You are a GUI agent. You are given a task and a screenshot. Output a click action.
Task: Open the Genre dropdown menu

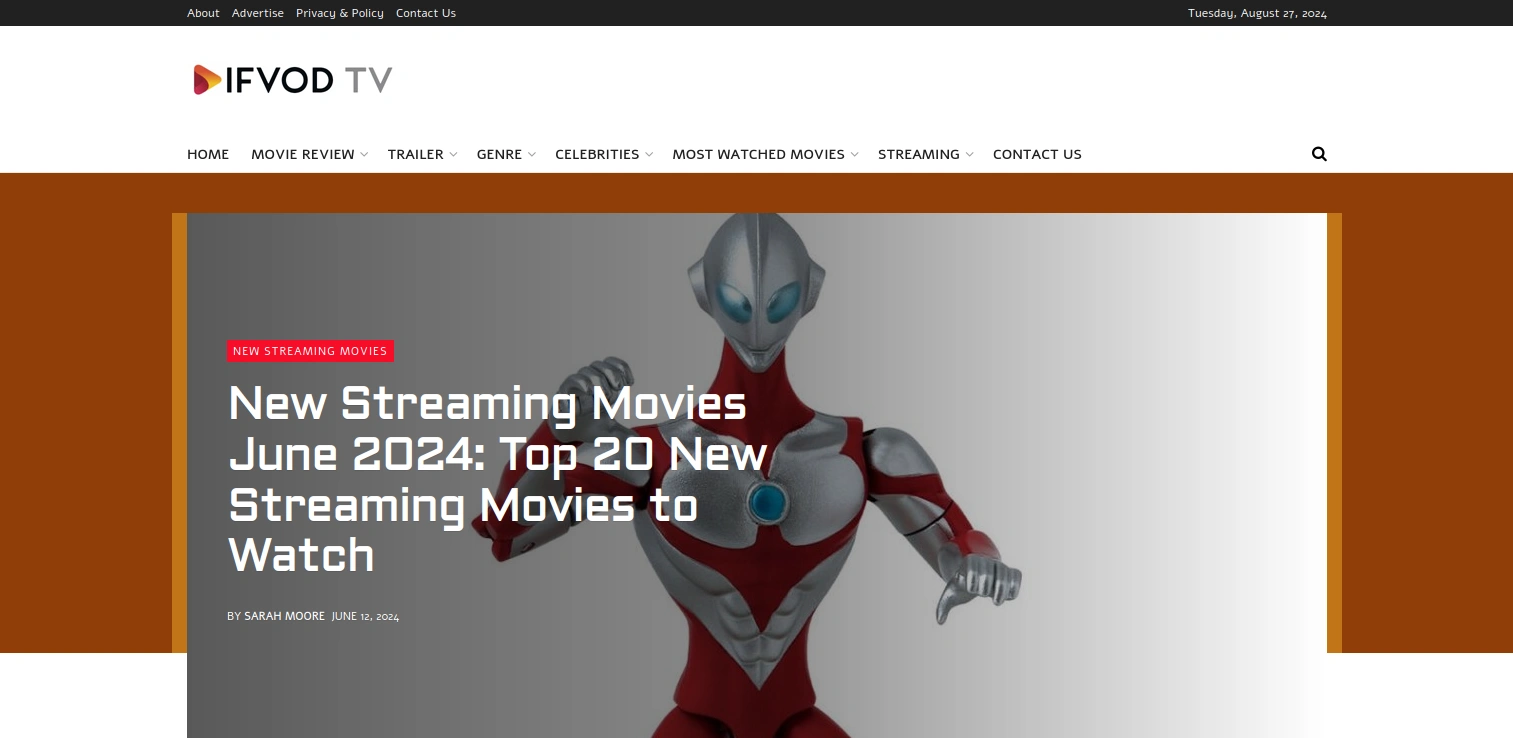[505, 154]
